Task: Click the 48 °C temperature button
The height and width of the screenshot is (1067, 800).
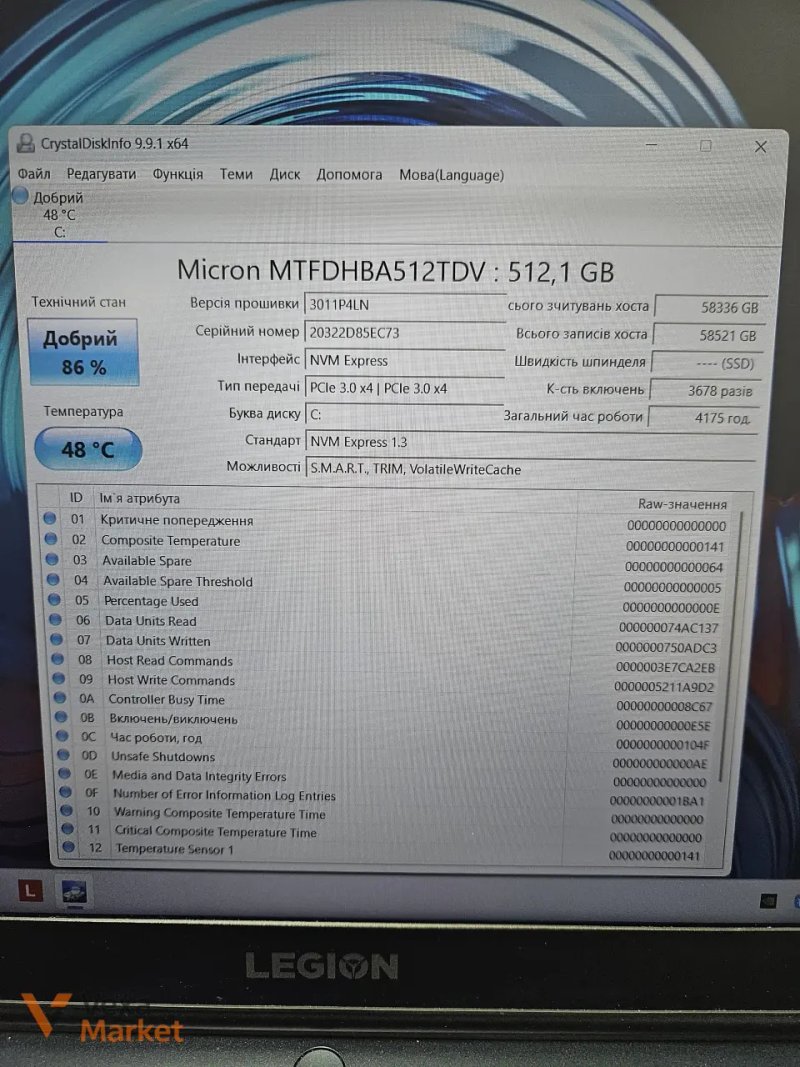Action: [x=88, y=449]
